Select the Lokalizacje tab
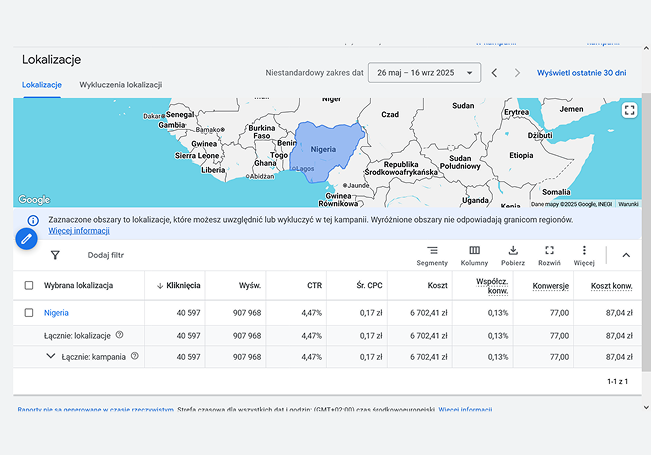The image size is (651, 455). 41,85
